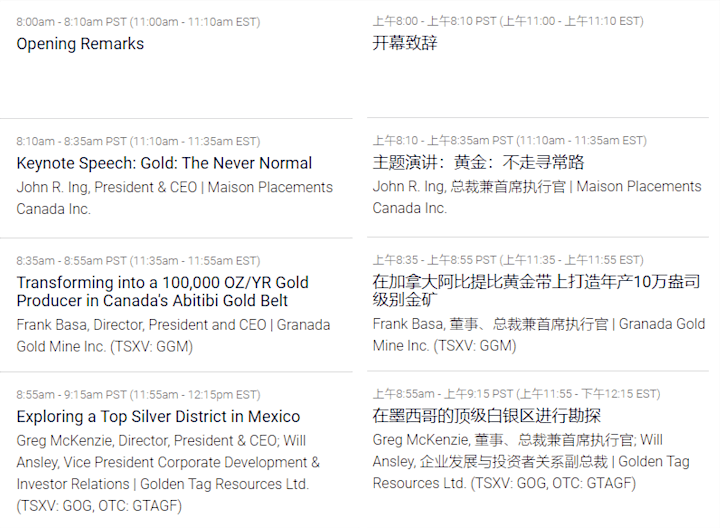This screenshot has width=720, height=528.
Task: Select the '上午8:35 - 上午8:55 PST' time line
Action: point(508,260)
